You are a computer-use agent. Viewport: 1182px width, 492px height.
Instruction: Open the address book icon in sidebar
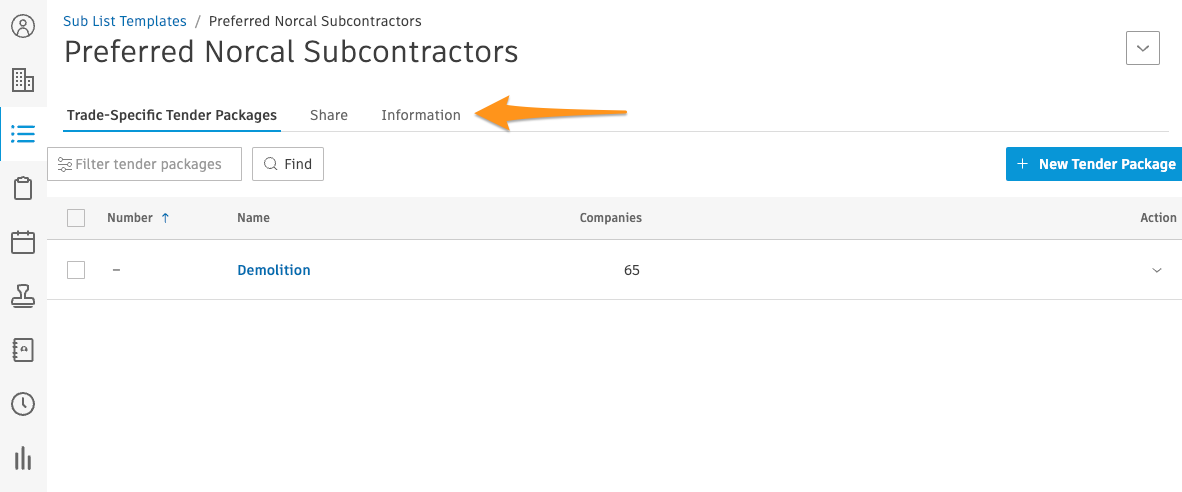point(23,350)
